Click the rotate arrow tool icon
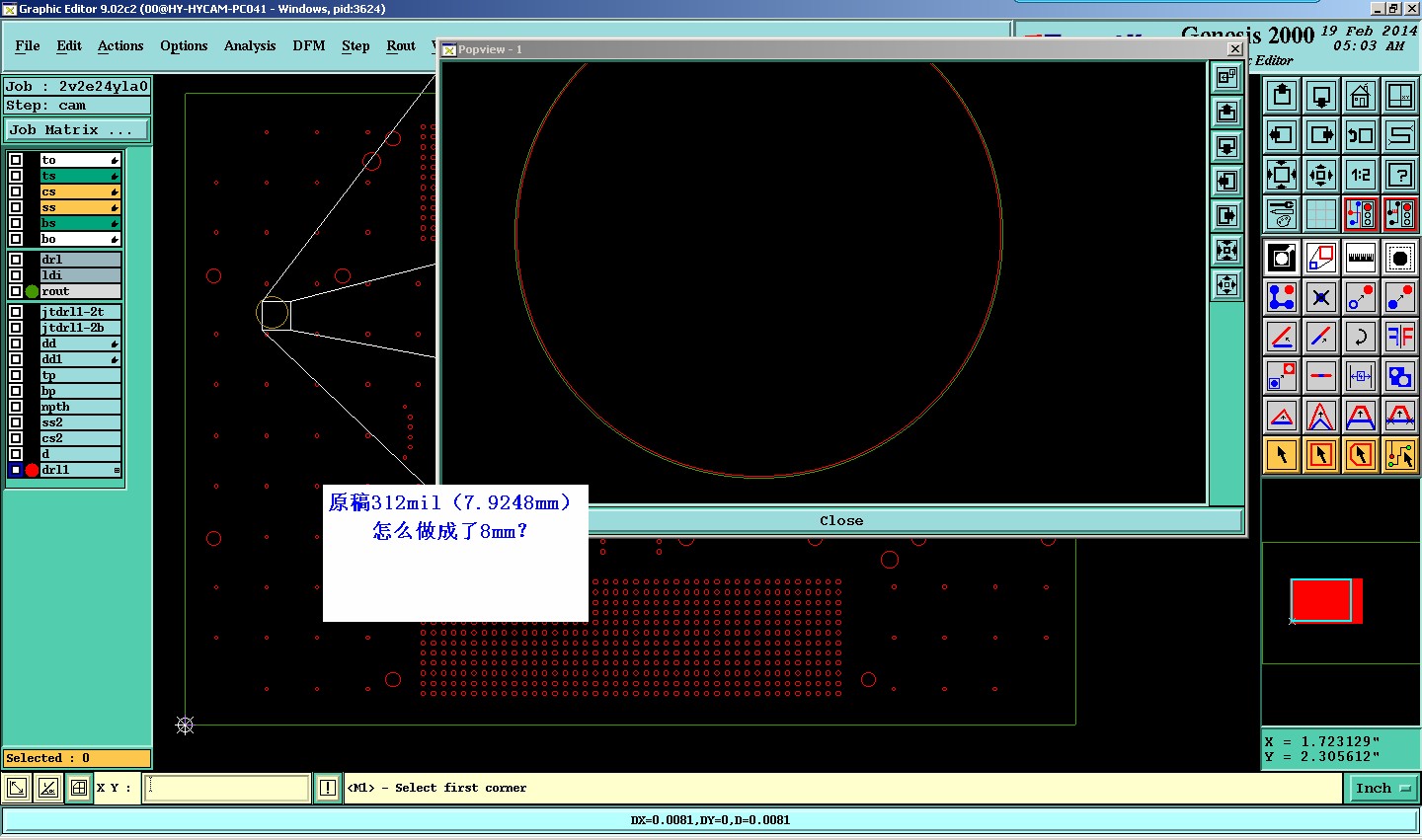Screen dimensions: 1422x840 click(1360, 337)
